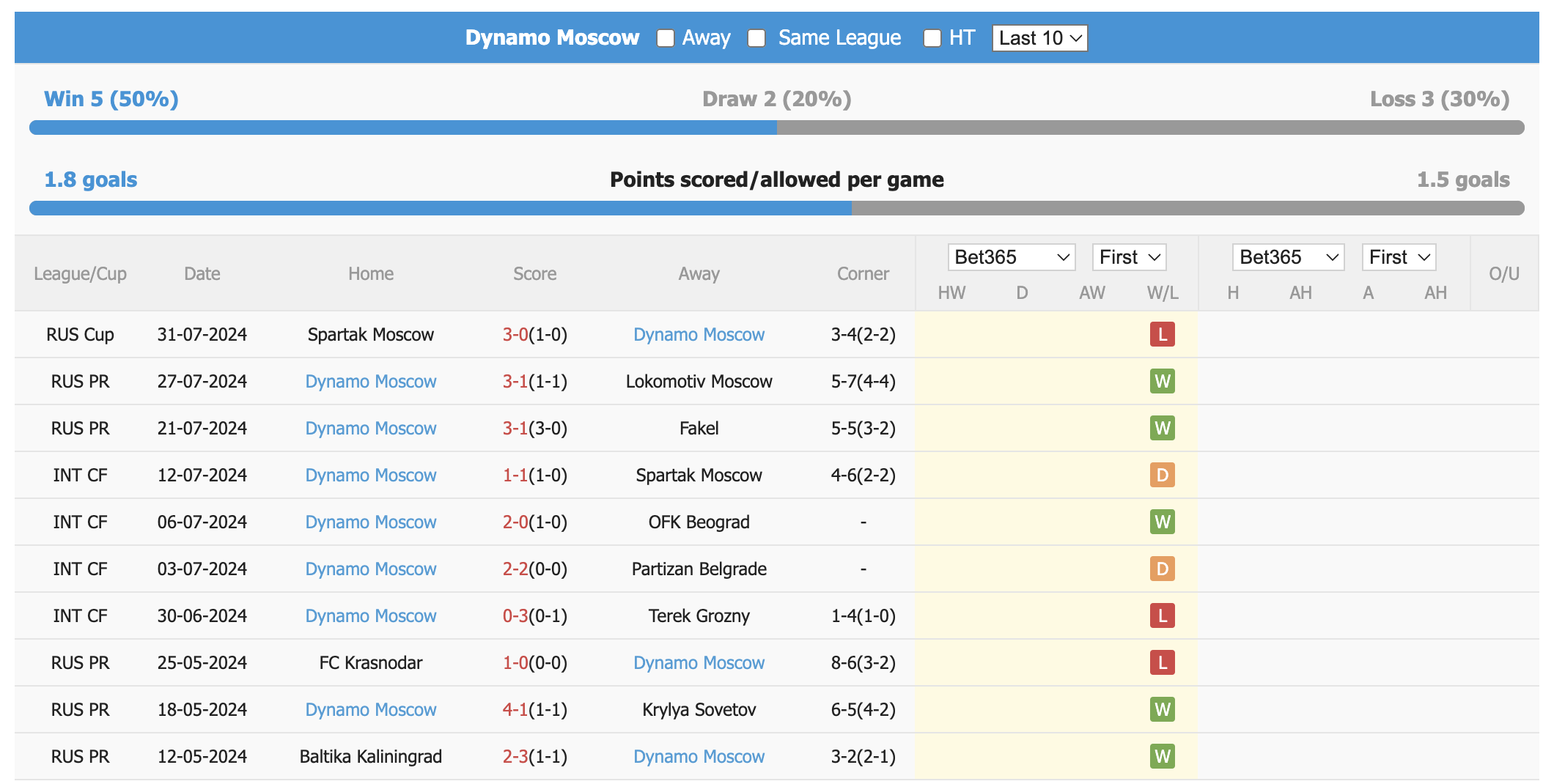Tick the Away checkbox
The width and height of the screenshot is (1554, 784).
click(666, 38)
